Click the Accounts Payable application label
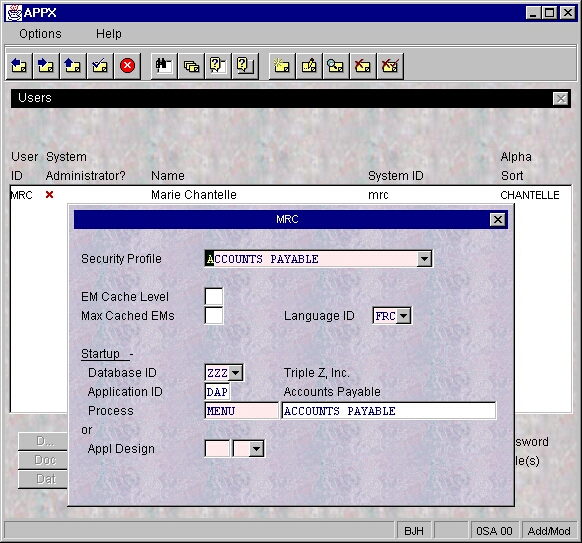582x543 pixels. pos(332,392)
